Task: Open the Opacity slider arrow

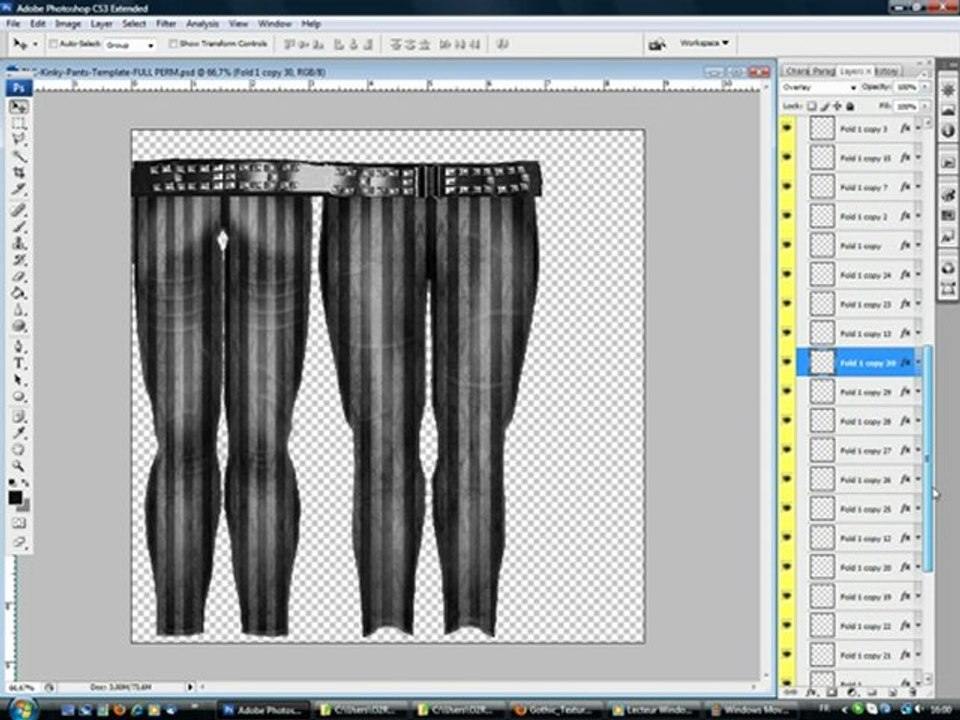Action: click(x=924, y=88)
